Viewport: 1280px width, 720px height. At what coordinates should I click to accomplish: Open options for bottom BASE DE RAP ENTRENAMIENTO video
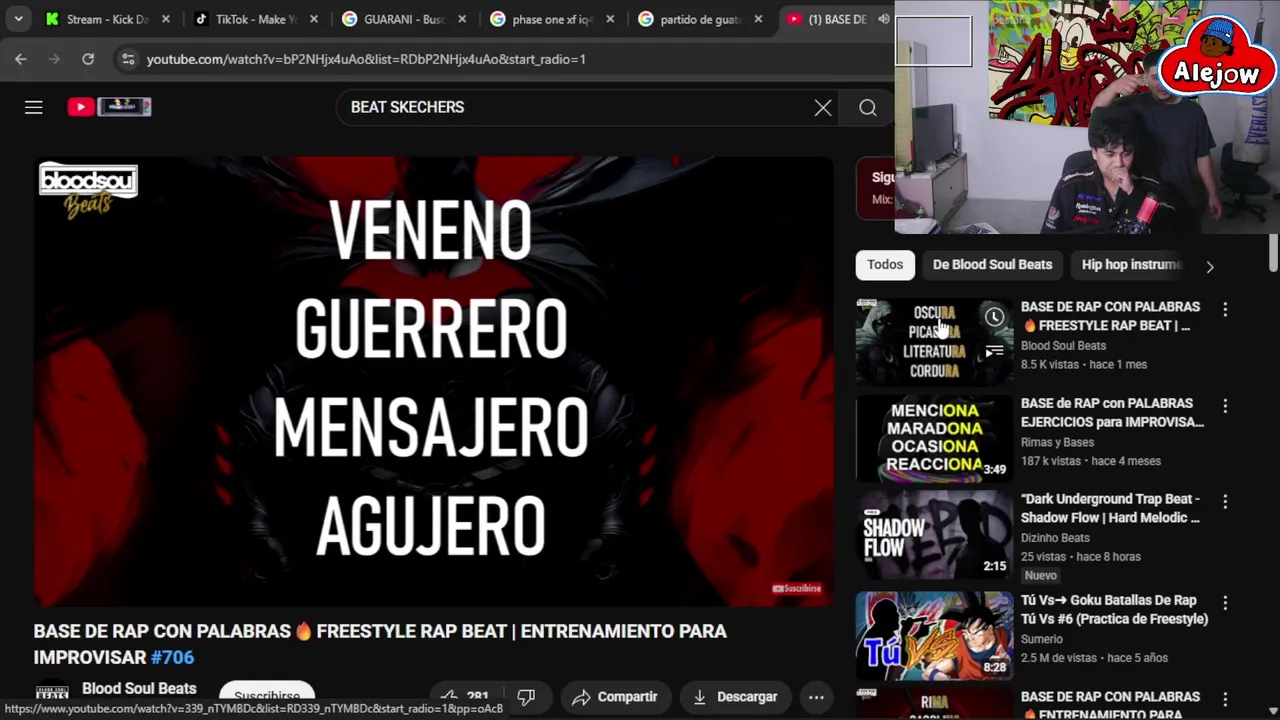pyautogui.click(x=1225, y=700)
